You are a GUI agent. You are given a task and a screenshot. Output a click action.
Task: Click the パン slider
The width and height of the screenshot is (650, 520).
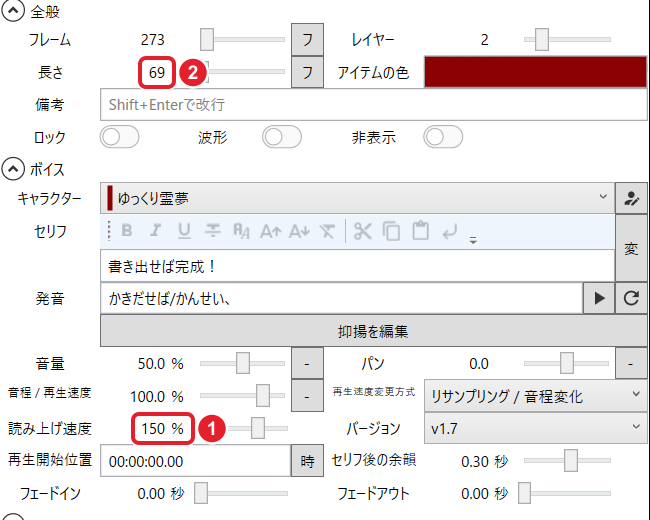[x=567, y=363]
